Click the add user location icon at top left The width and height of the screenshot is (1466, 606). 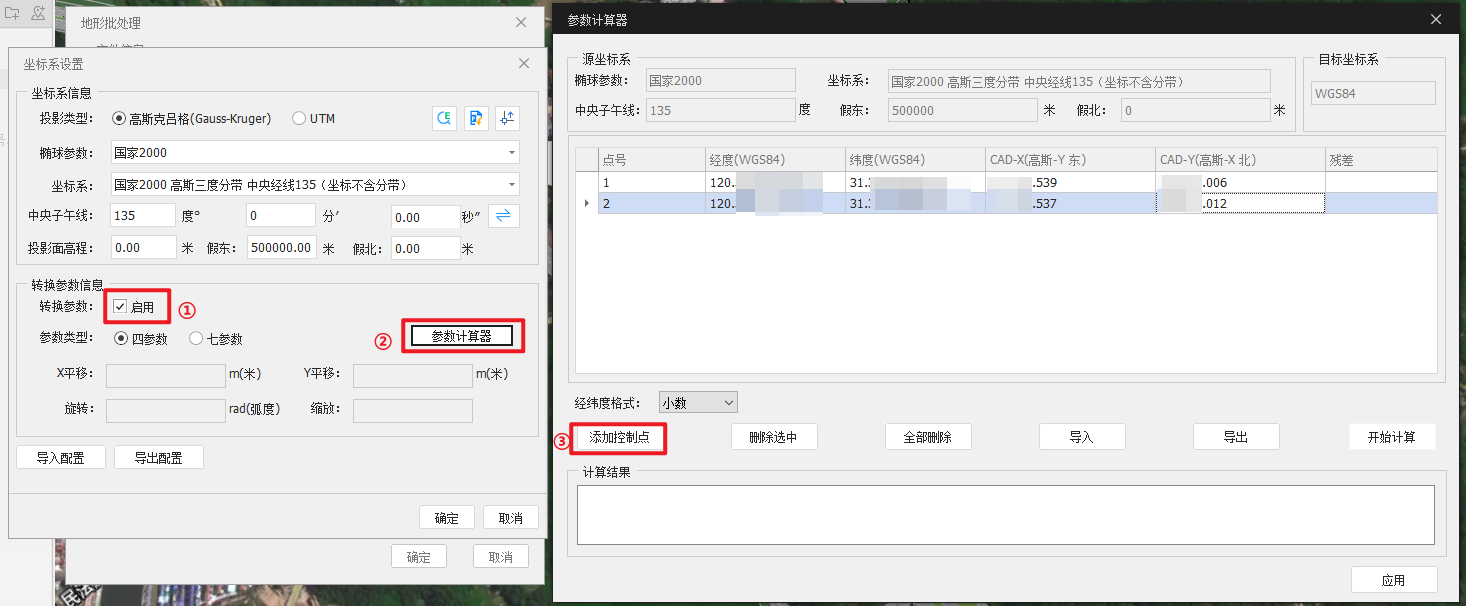[x=38, y=13]
